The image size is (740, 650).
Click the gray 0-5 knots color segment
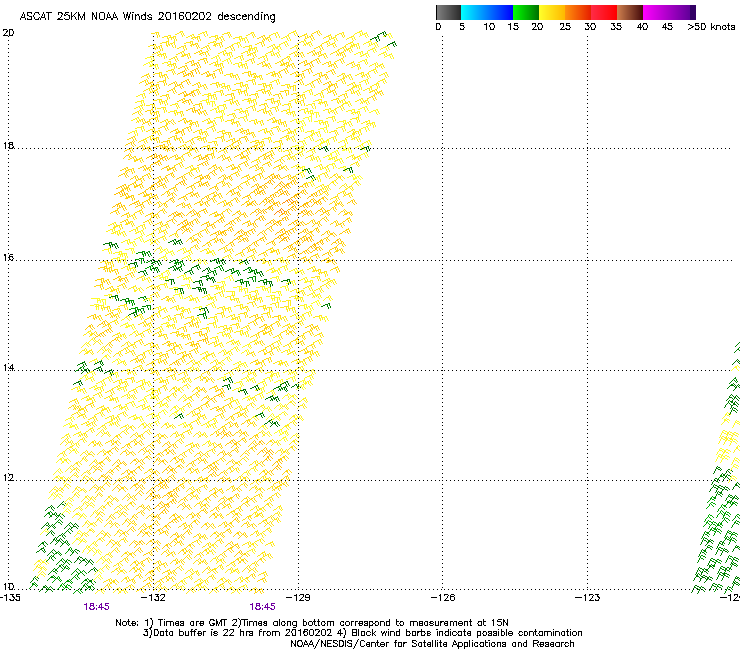448,12
